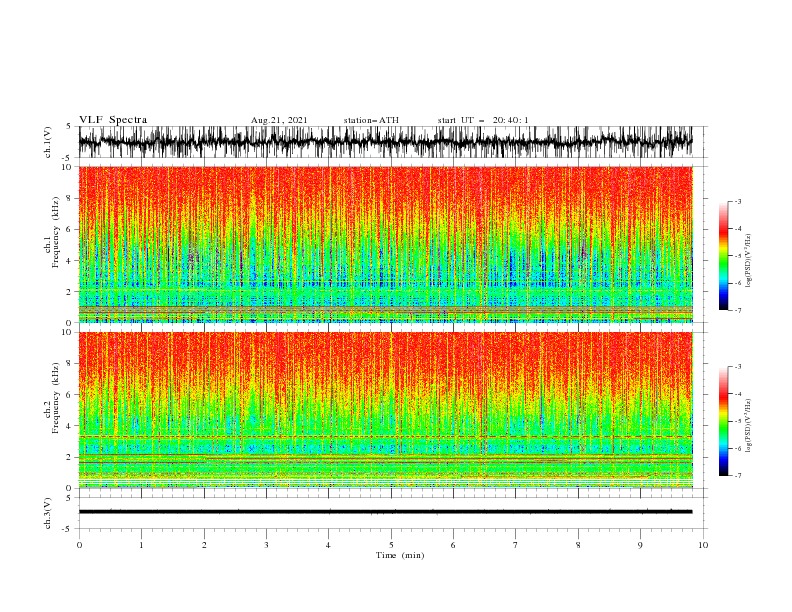Click the 'Time (min)' axis label

(400, 555)
